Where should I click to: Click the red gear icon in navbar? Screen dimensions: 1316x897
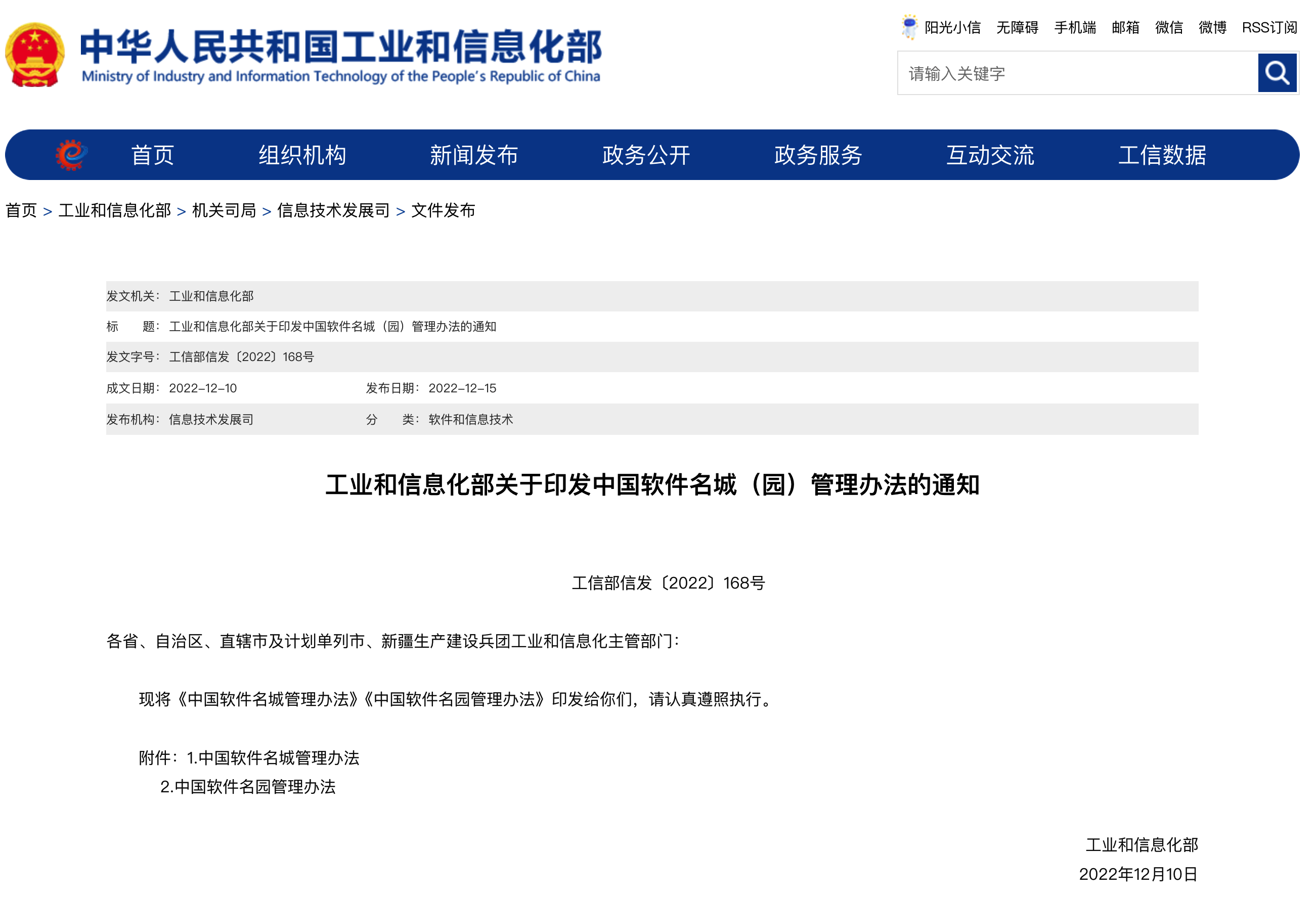(71, 155)
